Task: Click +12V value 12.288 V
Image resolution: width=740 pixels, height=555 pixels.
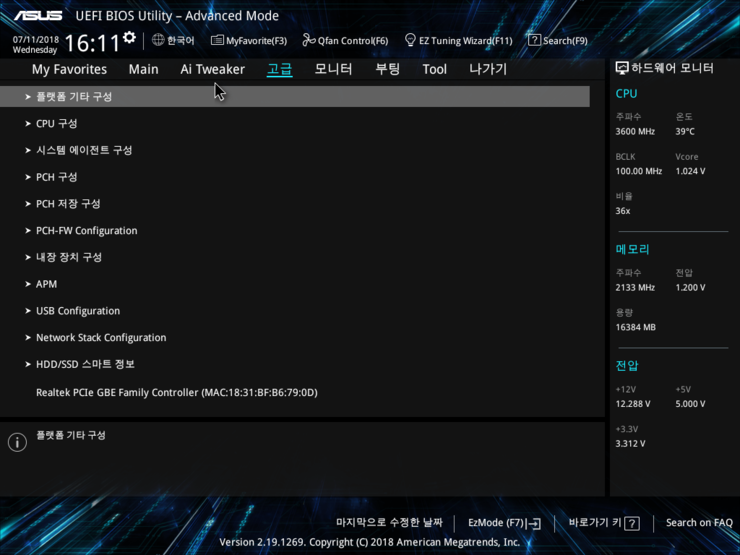Action: point(632,404)
